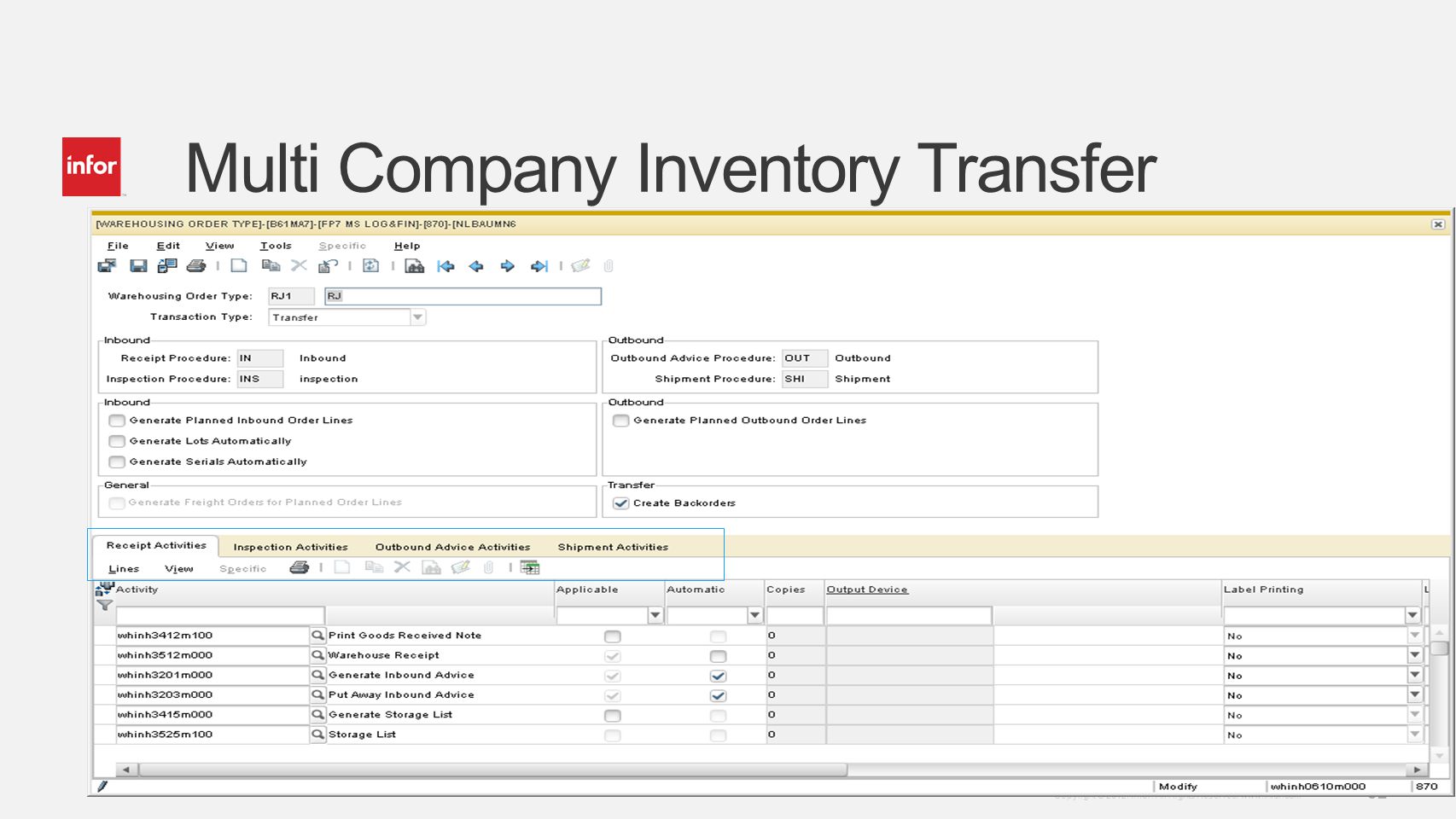
Task: Switch to the Inspection Activities tab
Action: click(290, 547)
